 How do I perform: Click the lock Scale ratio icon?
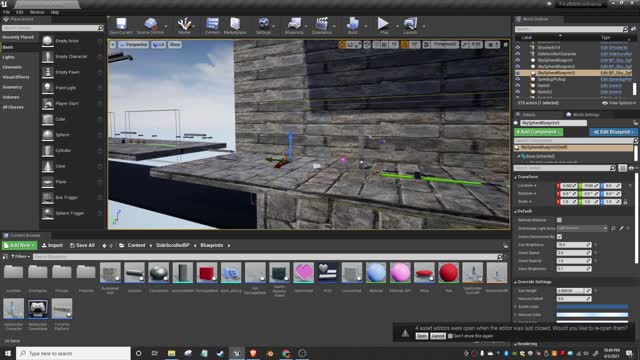tap(625, 202)
